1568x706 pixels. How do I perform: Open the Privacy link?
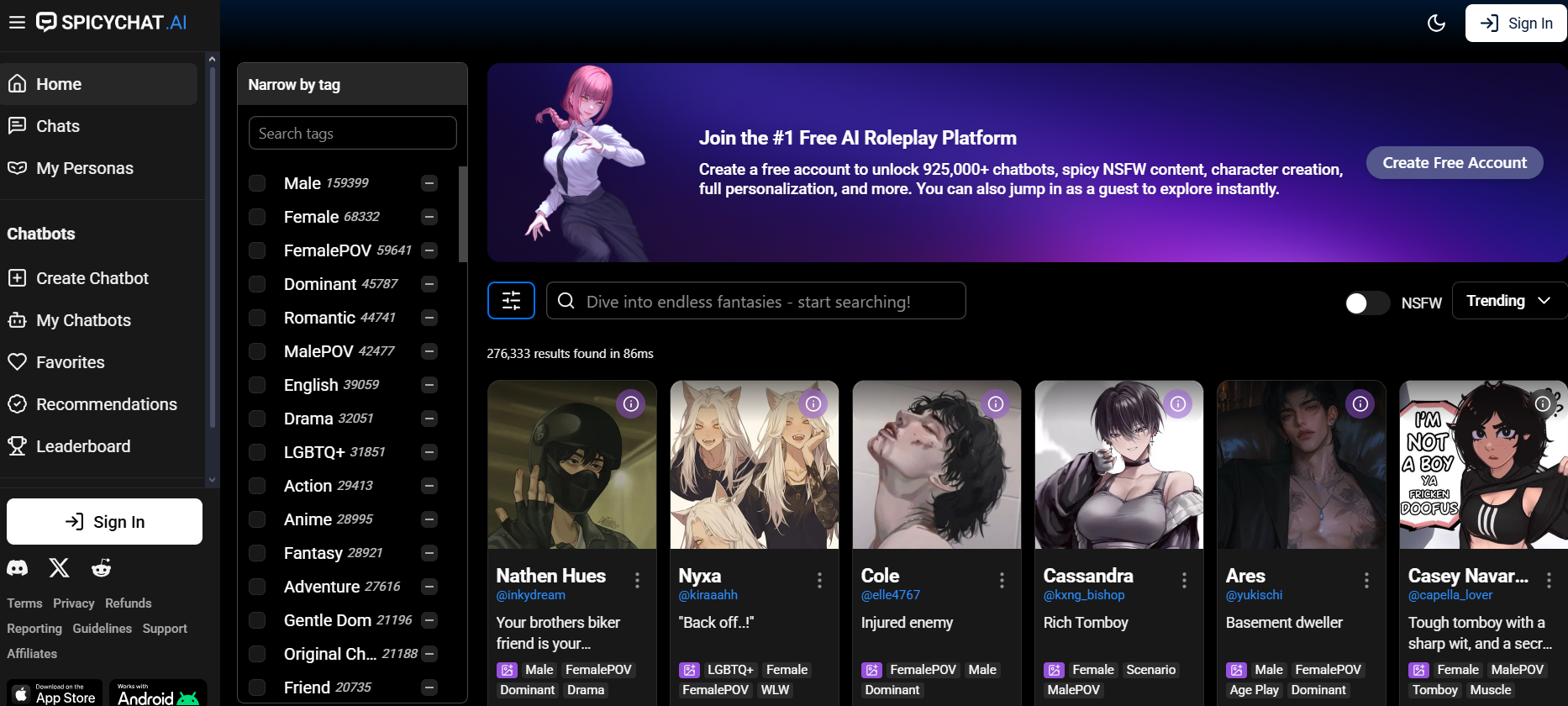point(74,603)
